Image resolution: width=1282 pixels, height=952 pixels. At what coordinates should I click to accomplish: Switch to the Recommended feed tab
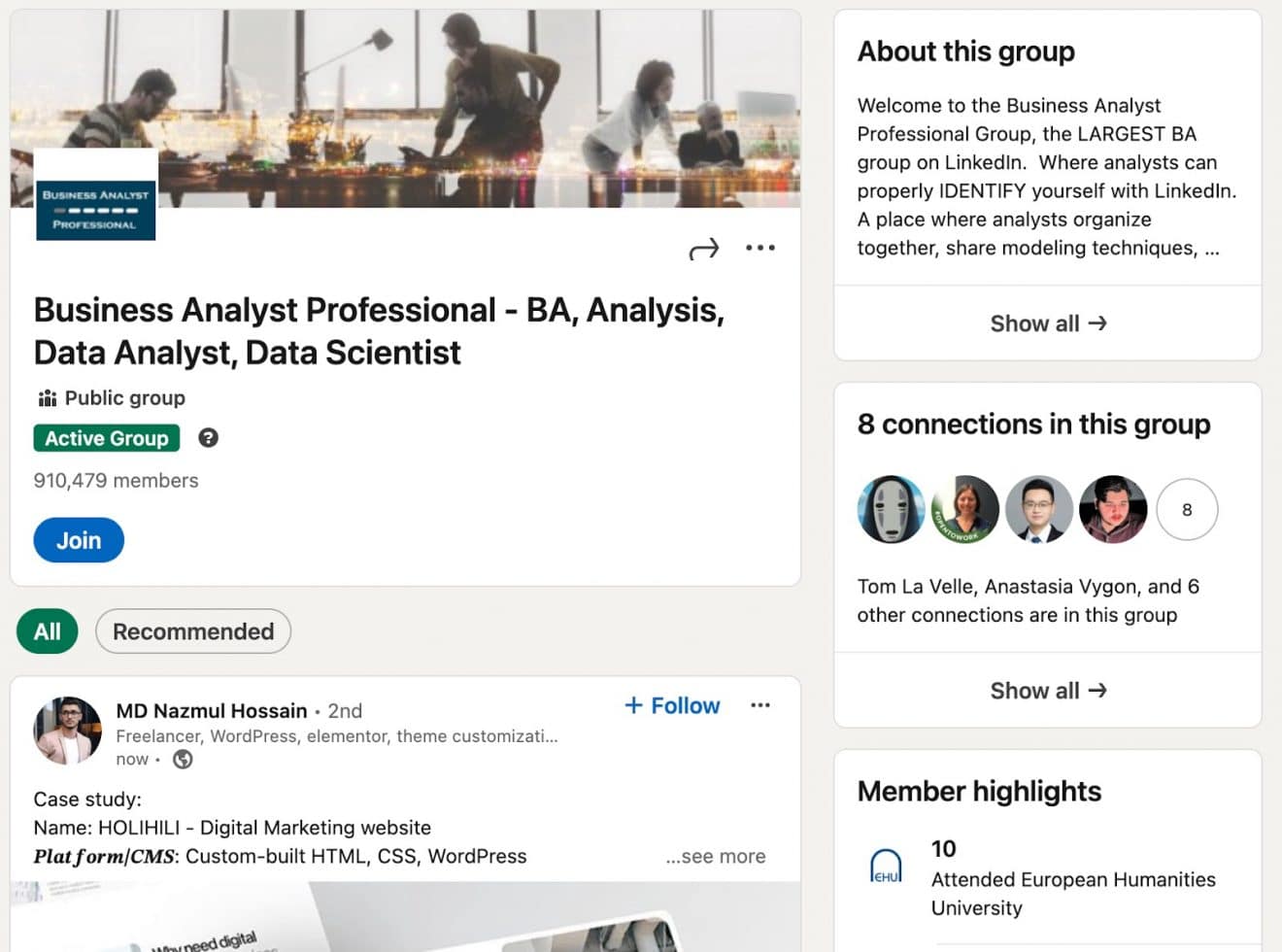point(192,631)
